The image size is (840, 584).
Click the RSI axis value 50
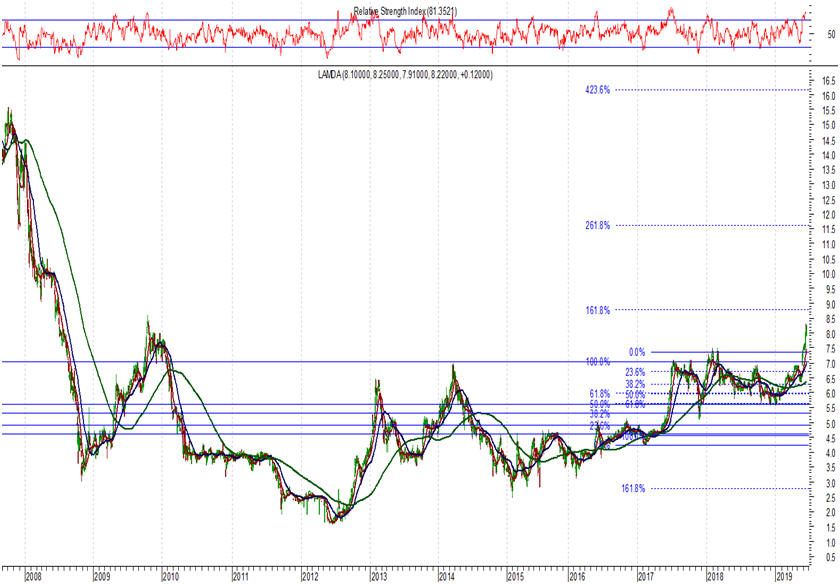pyautogui.click(x=831, y=34)
